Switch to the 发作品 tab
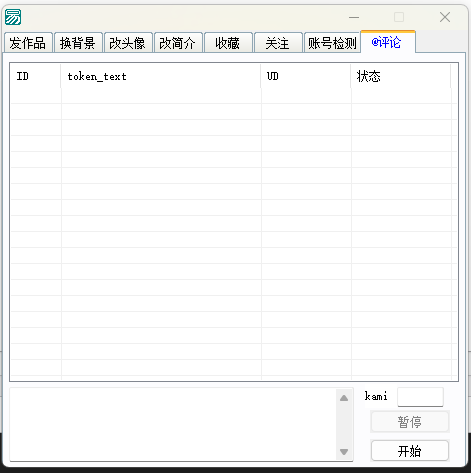The width and height of the screenshot is (471, 473). [x=28, y=43]
